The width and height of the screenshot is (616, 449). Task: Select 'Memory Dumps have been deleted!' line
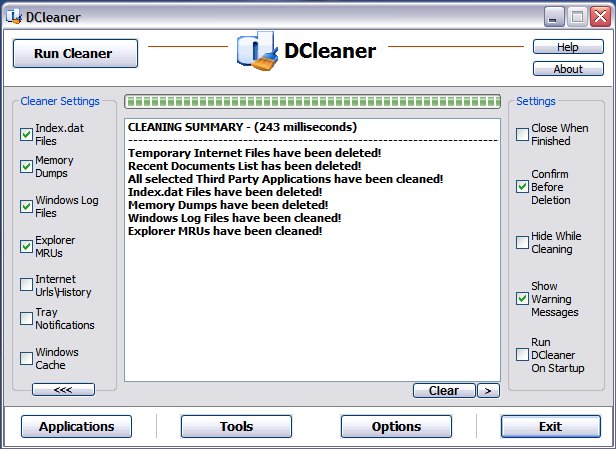pos(228,205)
